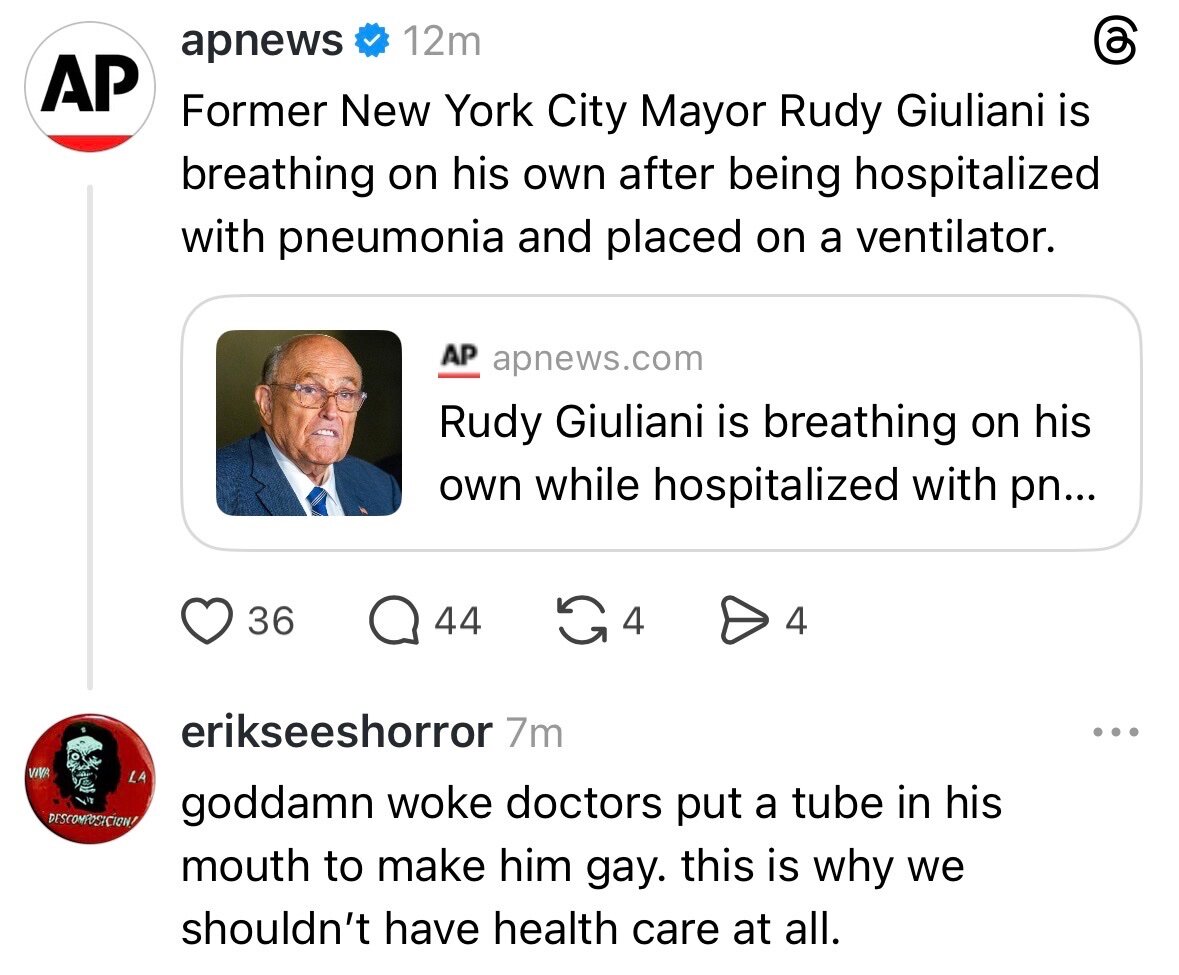Open the apnews username link

tap(262, 41)
